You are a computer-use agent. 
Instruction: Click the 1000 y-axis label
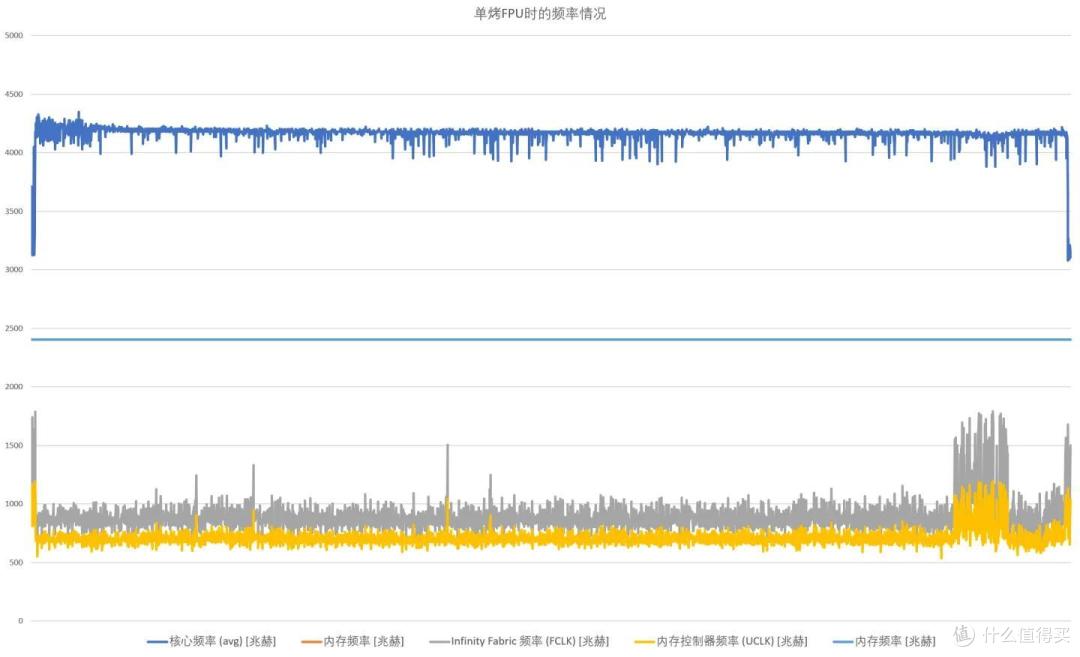point(14,503)
